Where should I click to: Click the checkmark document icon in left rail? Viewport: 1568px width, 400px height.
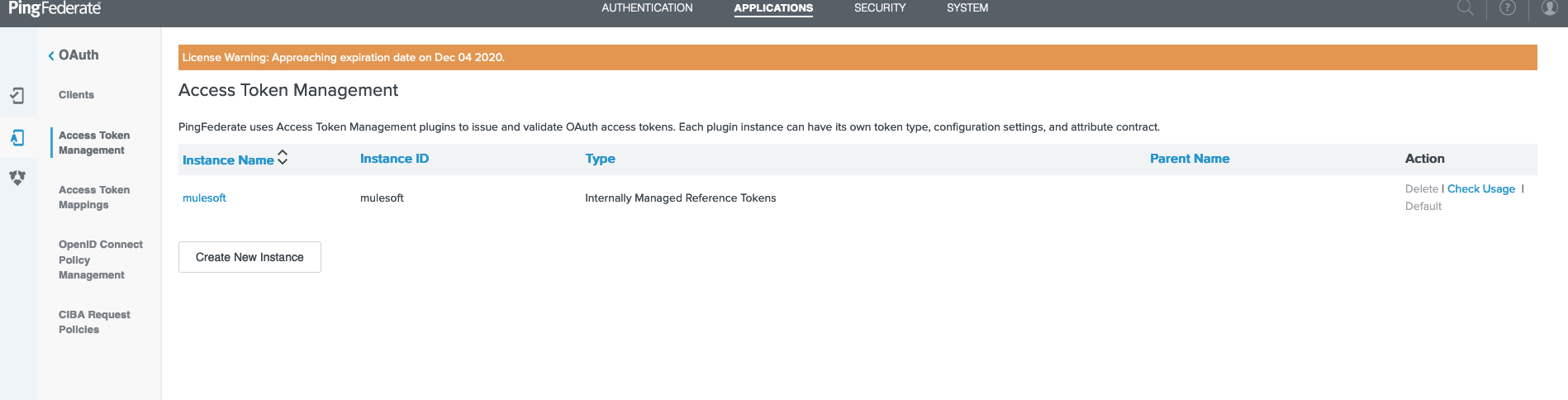click(17, 96)
